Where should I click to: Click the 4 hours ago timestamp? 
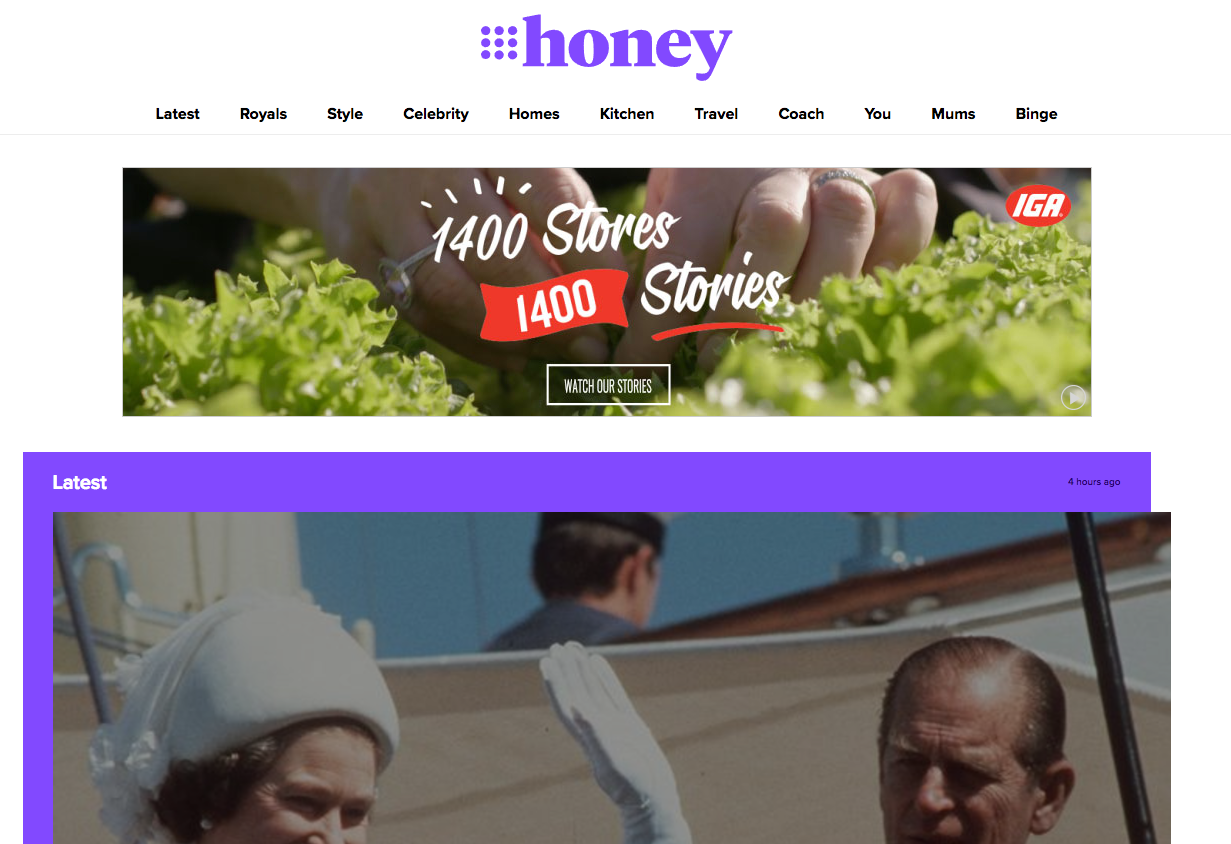pyautogui.click(x=1093, y=482)
